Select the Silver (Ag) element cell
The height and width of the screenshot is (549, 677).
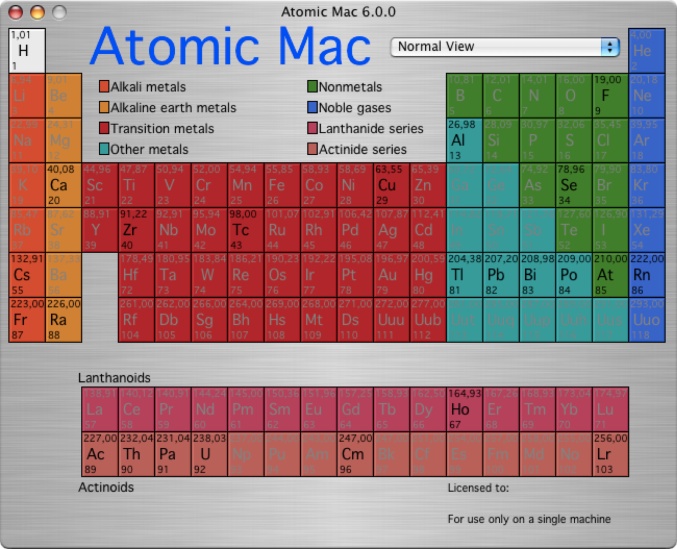pos(392,230)
